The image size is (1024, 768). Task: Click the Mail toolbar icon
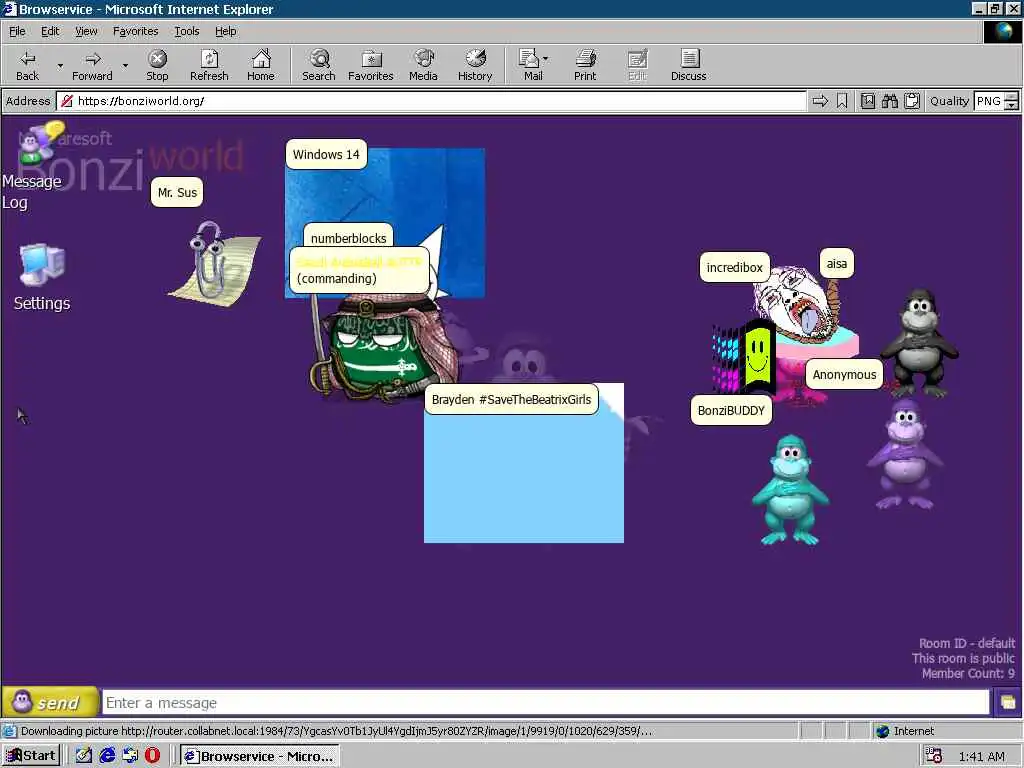click(530, 65)
